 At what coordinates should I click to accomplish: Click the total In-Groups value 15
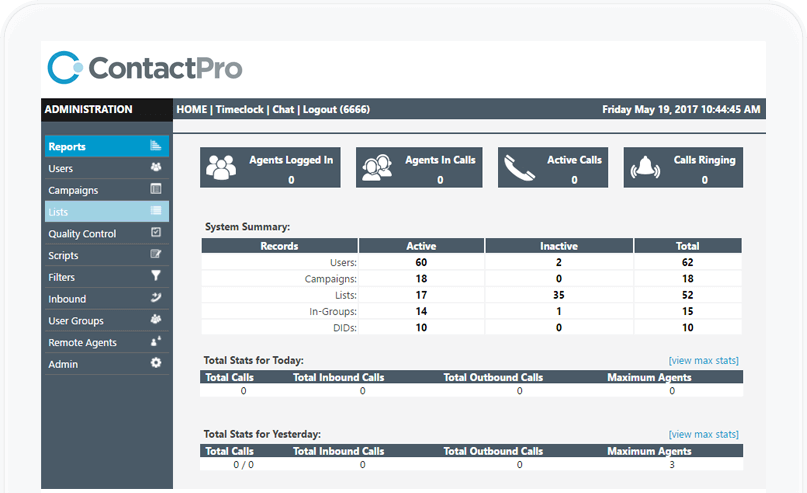688,311
